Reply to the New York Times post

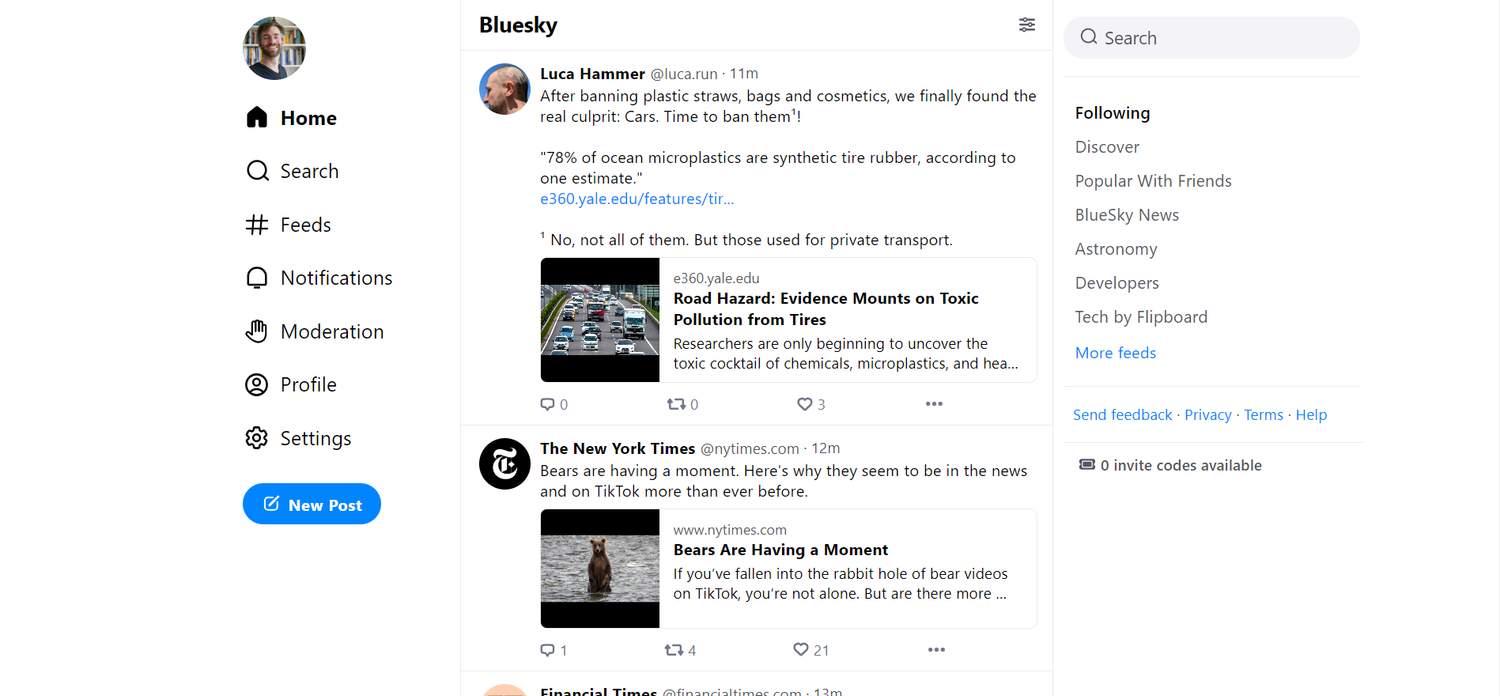(547, 649)
